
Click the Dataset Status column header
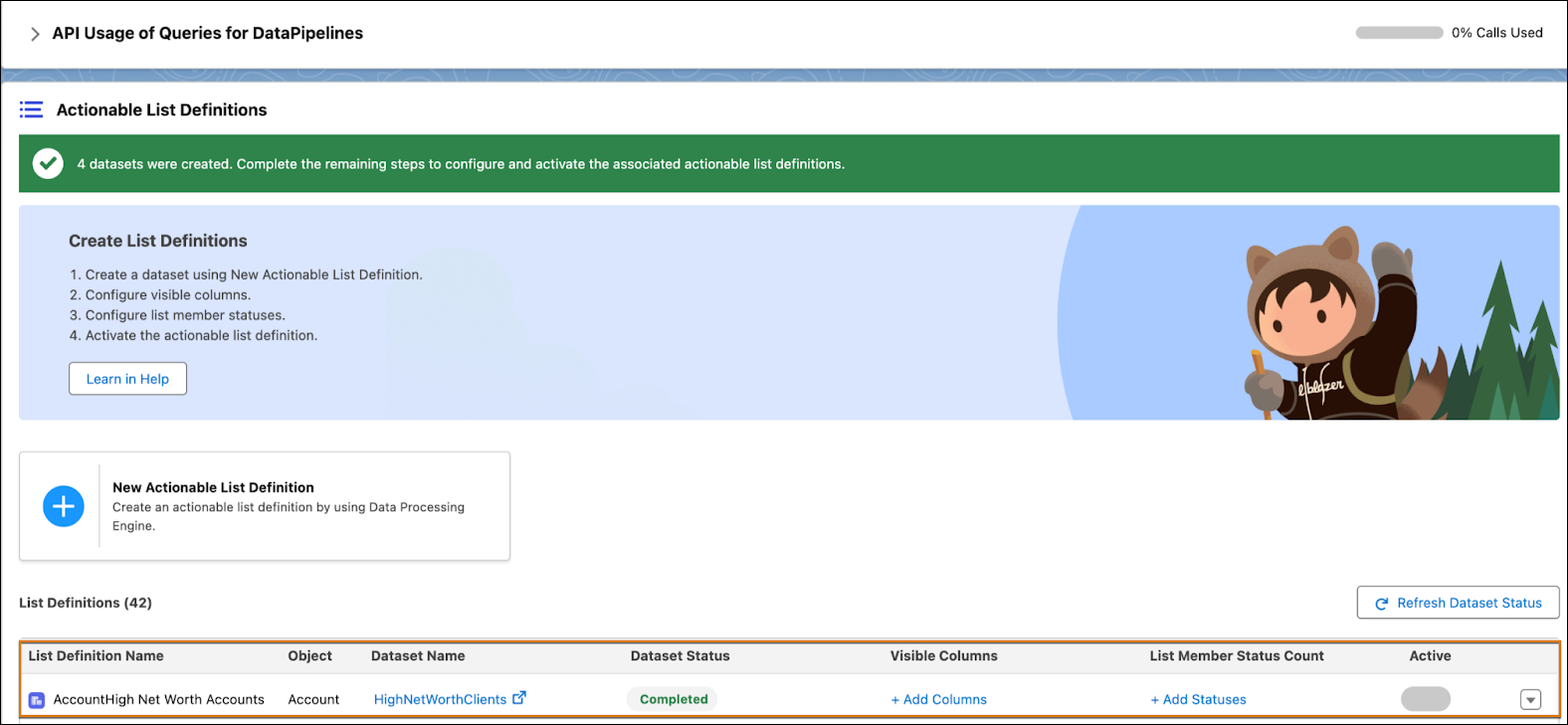(x=681, y=655)
